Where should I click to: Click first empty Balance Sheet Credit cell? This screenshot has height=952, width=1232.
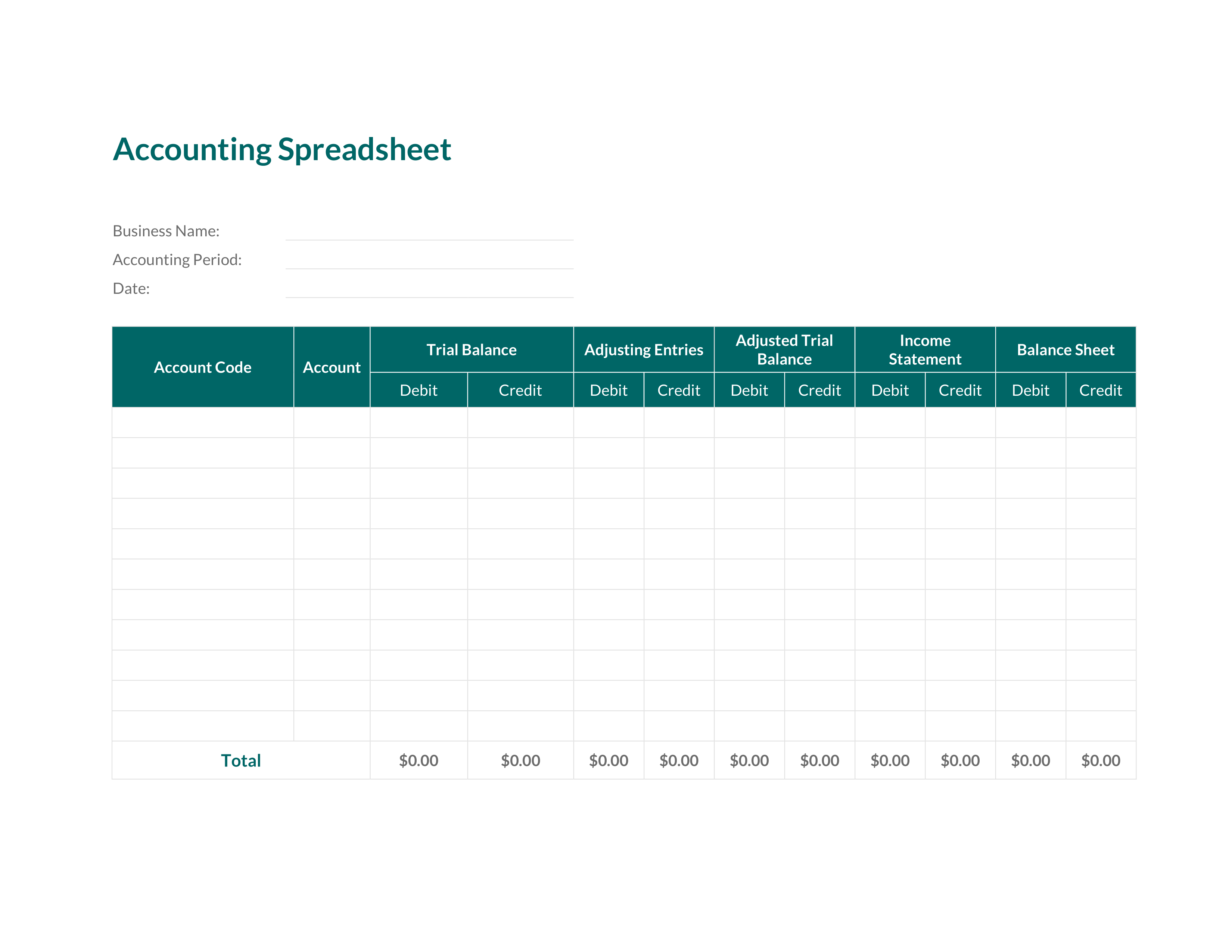click(1101, 422)
